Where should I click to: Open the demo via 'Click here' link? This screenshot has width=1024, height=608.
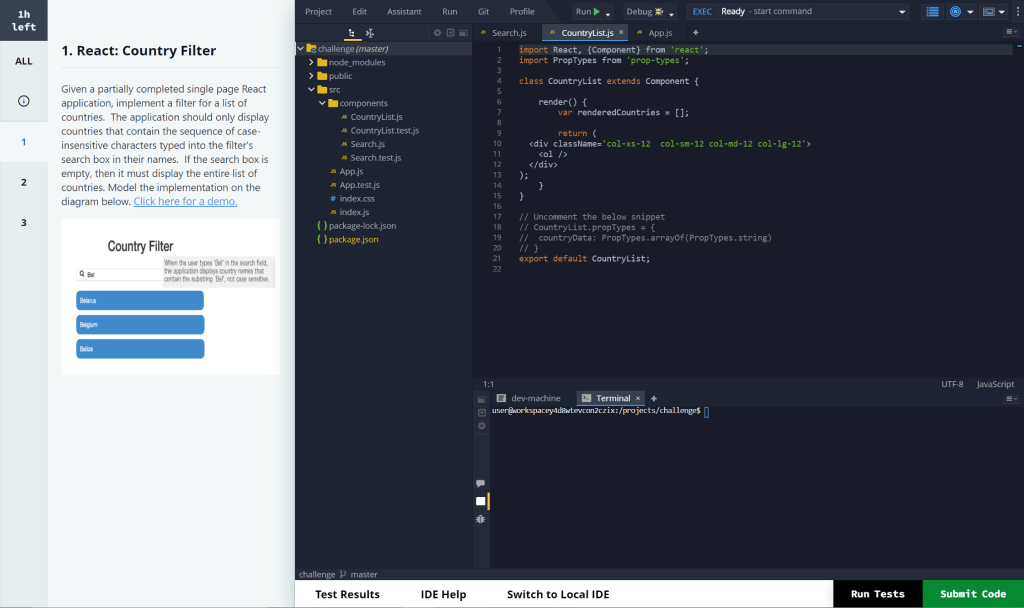(x=185, y=200)
